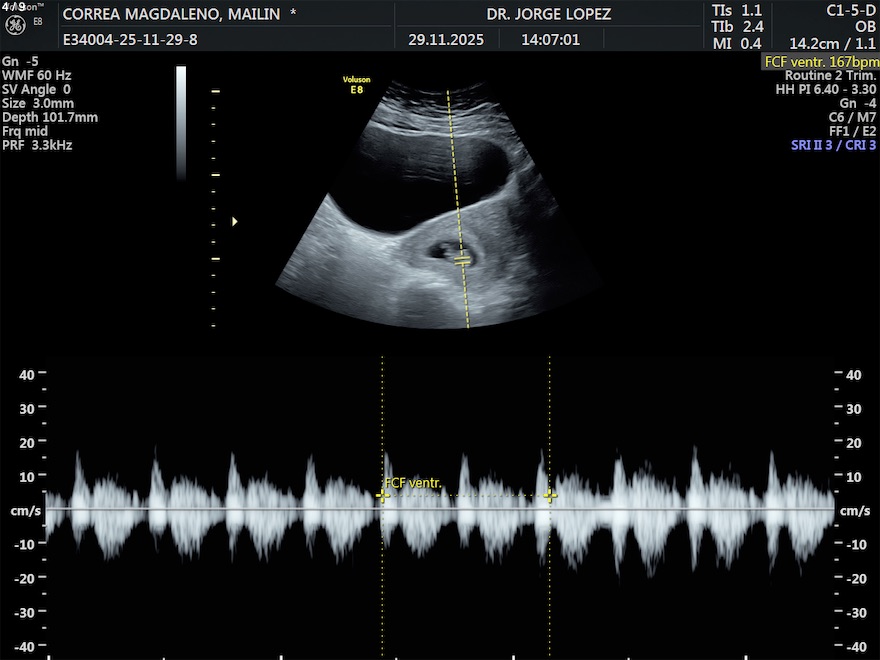The image size is (880, 660).
Task: Click the left yellow caliper cross marker
Action: [x=382, y=495]
